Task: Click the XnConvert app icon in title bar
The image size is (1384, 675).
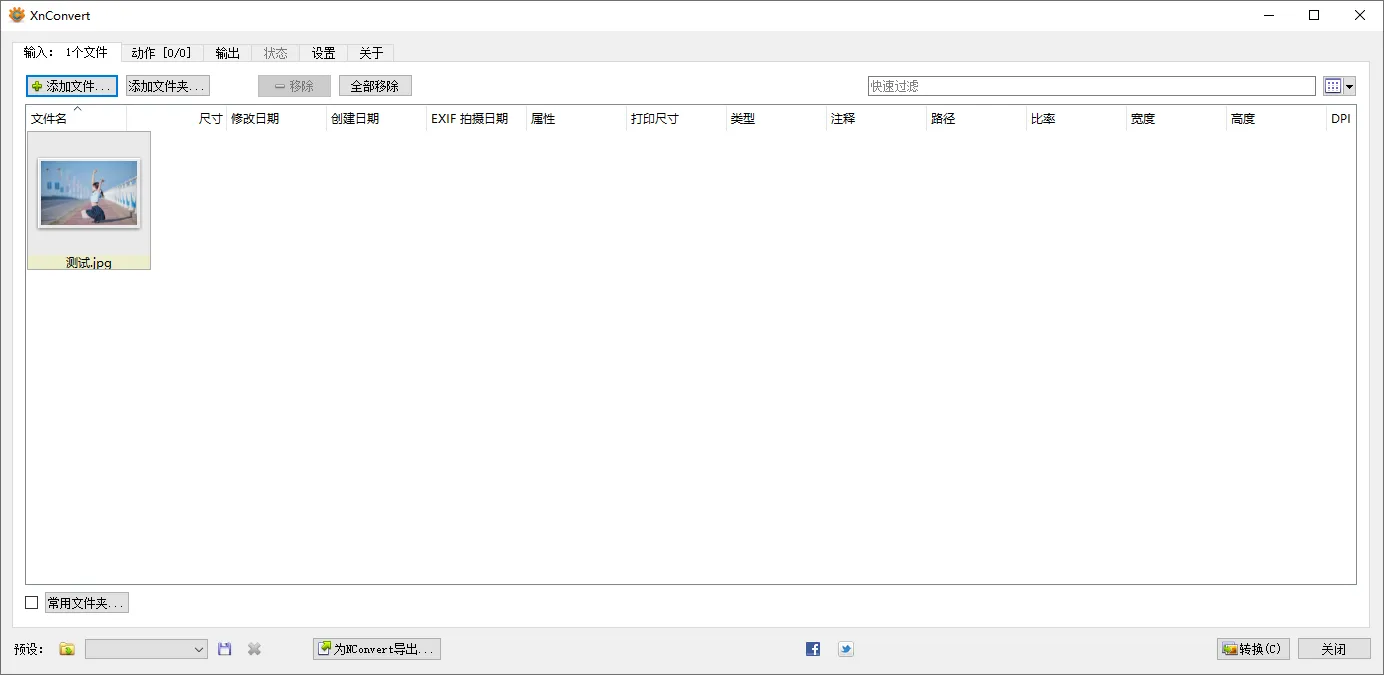Action: [17, 15]
